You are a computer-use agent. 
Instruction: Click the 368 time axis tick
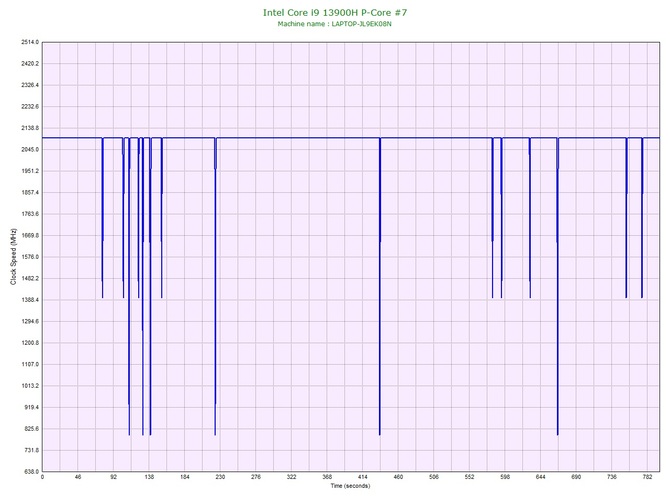[x=327, y=477]
